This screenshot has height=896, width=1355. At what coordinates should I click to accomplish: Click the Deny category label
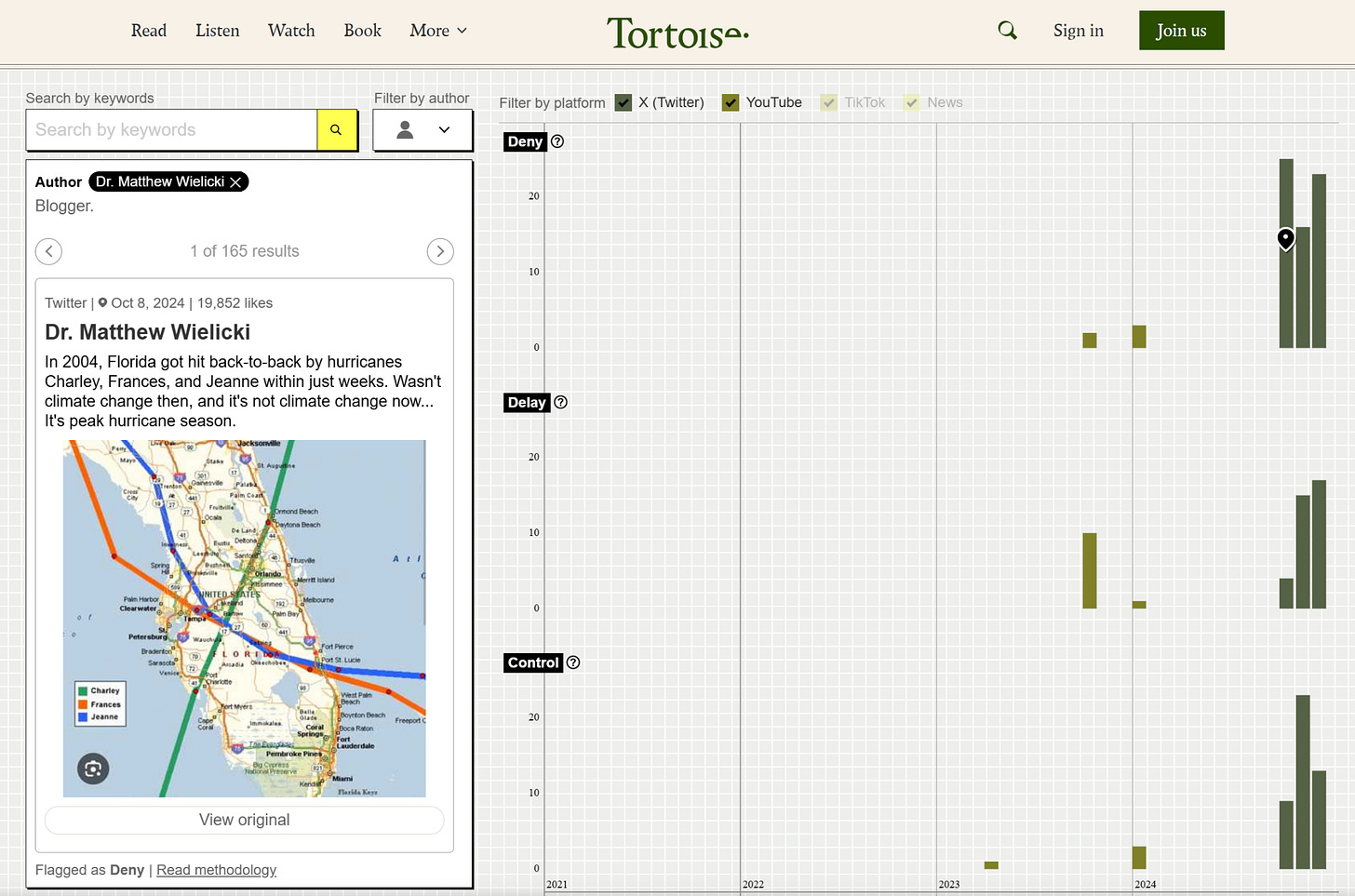[525, 141]
